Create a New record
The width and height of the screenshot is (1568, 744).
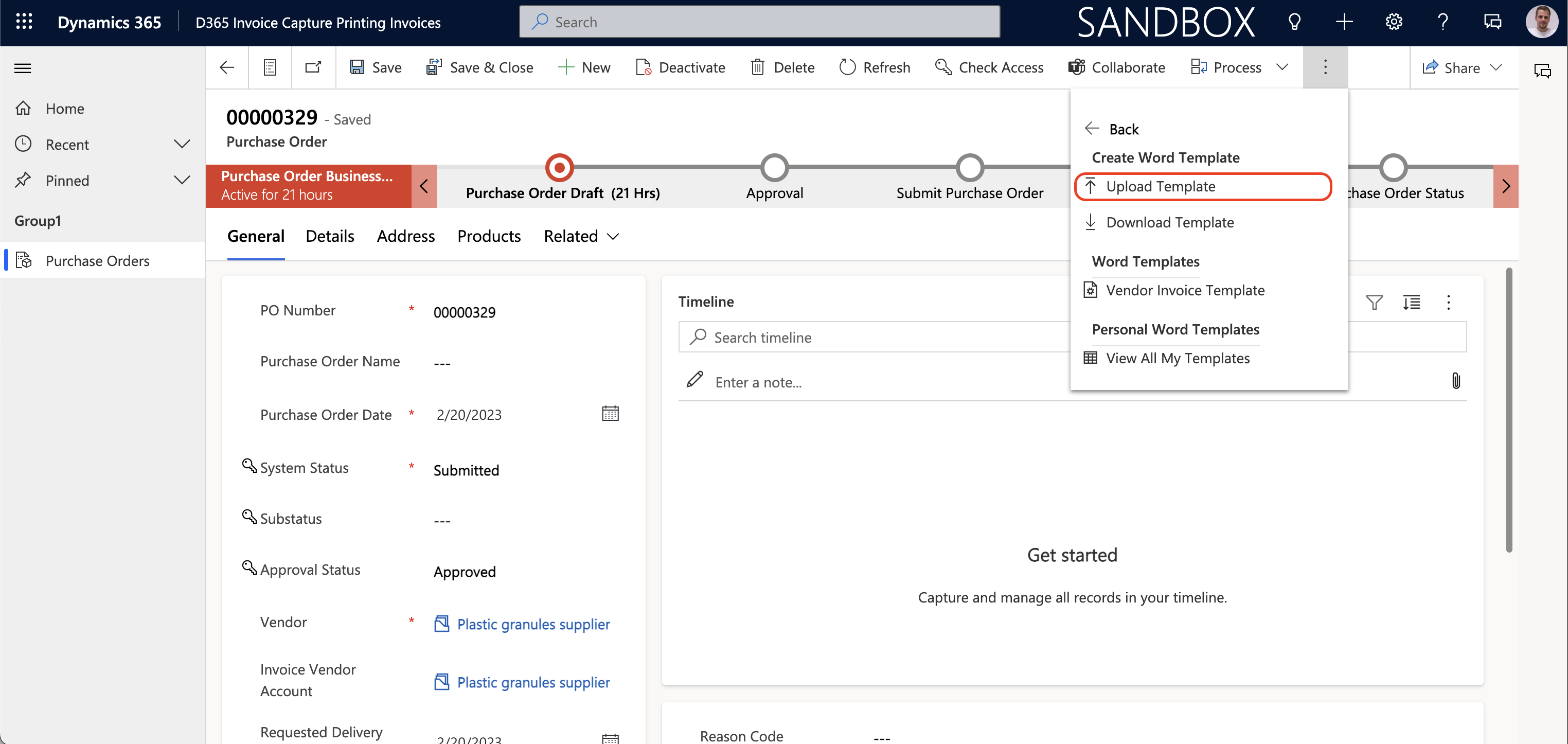pos(584,67)
